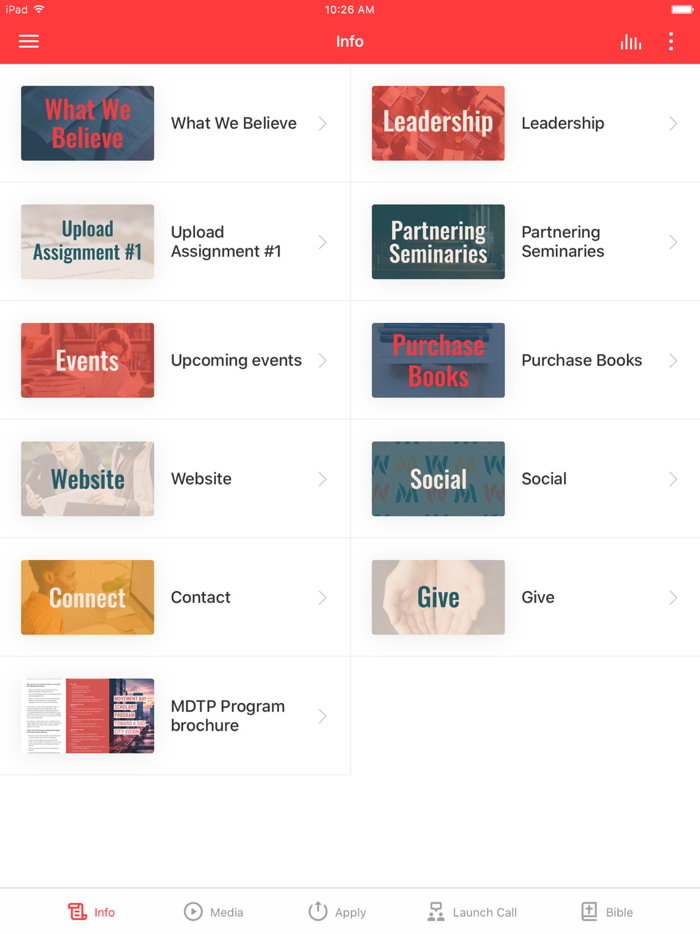Viewport: 700px width, 934px height.
Task: Expand the What We Believe chevron
Action: pos(323,123)
